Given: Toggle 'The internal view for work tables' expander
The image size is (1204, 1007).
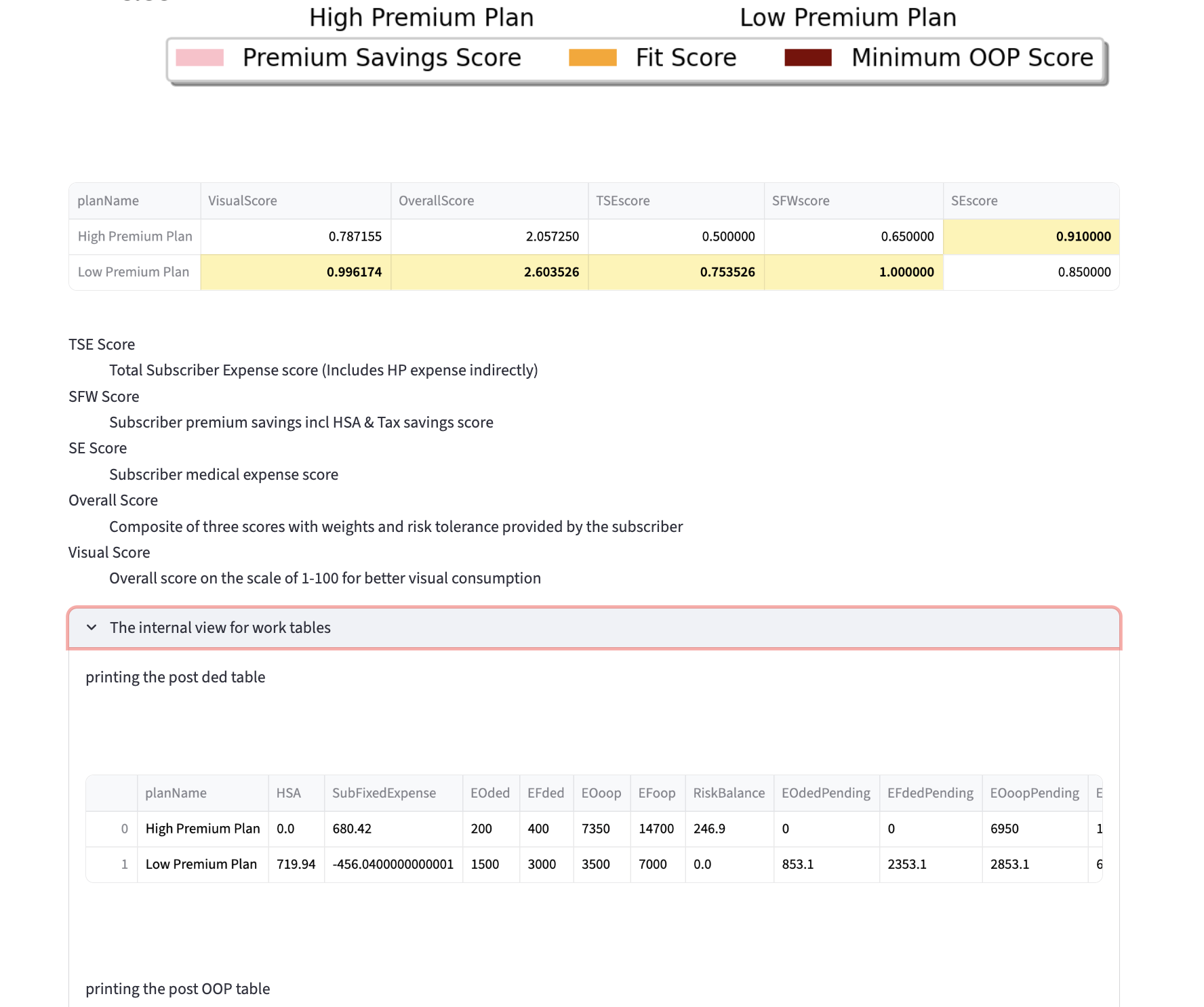Looking at the screenshot, I should coord(220,628).
